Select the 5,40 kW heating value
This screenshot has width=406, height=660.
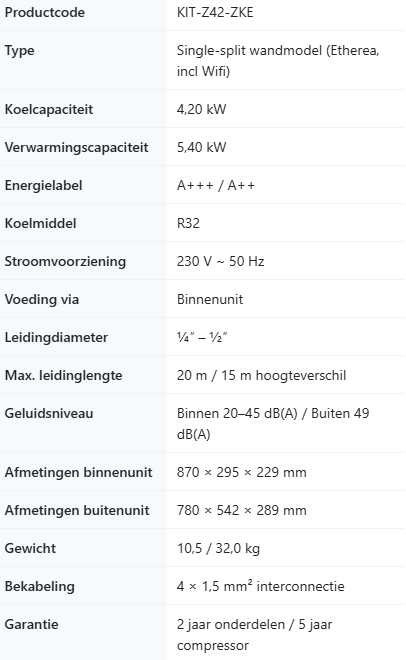(x=202, y=147)
